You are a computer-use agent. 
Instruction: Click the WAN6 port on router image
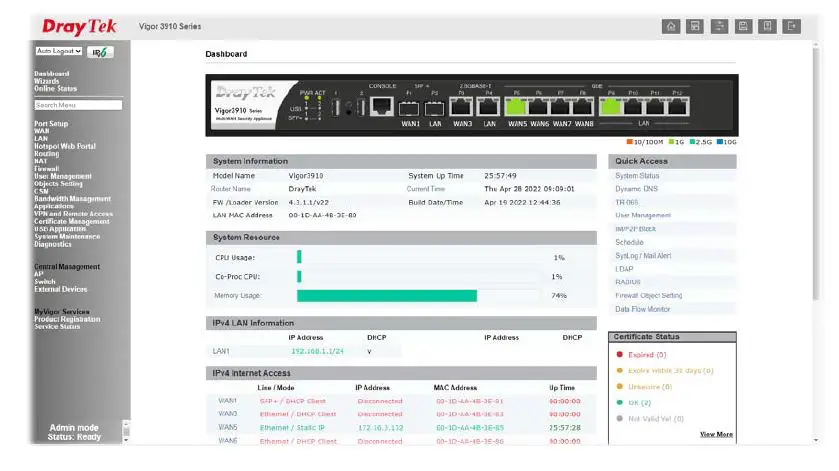(x=538, y=107)
